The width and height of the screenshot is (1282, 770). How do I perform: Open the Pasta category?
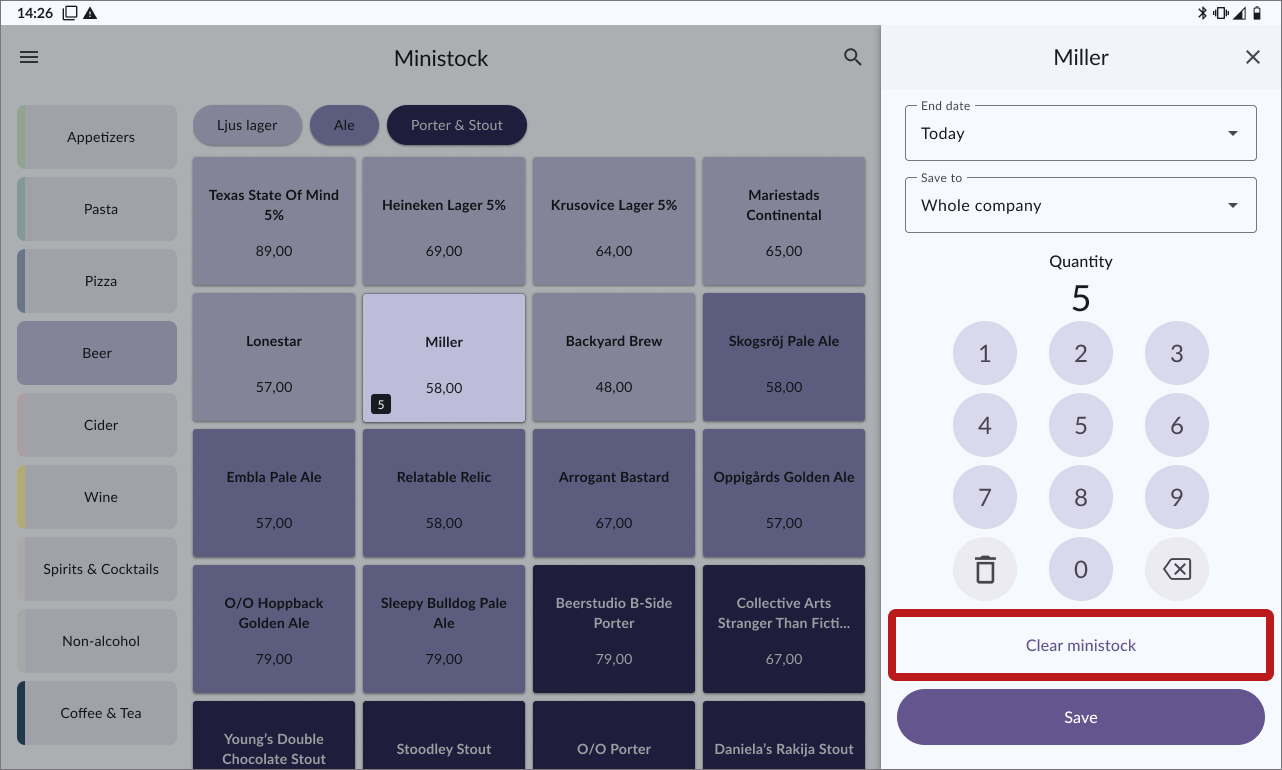point(97,209)
